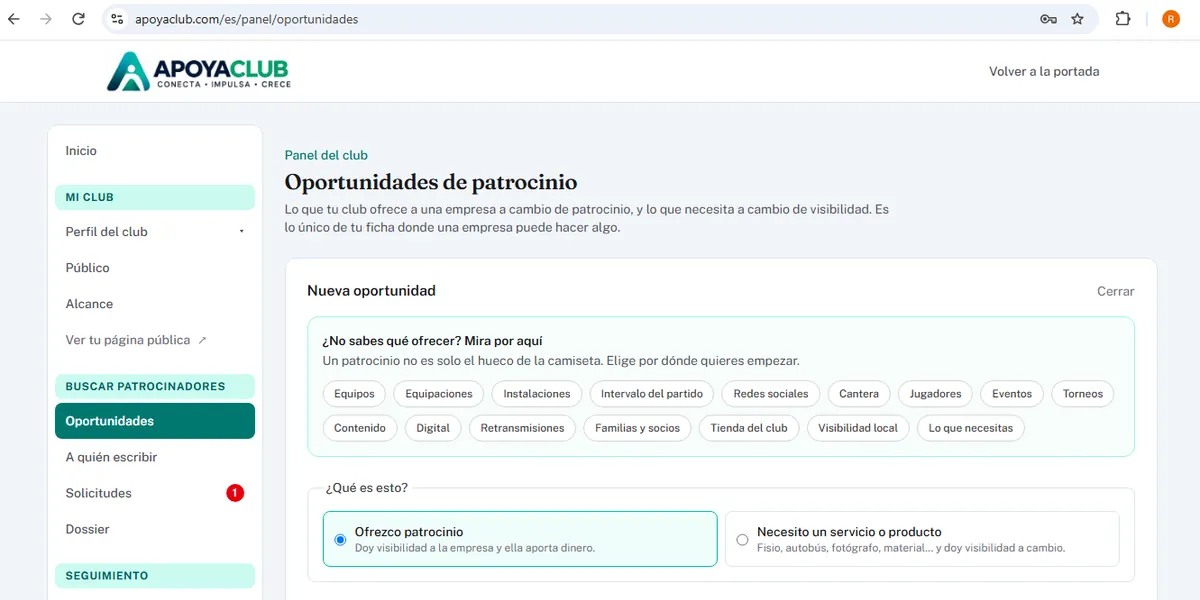This screenshot has width=1200, height=600.
Task: Bookmark this page with star icon
Action: pos(1077,19)
